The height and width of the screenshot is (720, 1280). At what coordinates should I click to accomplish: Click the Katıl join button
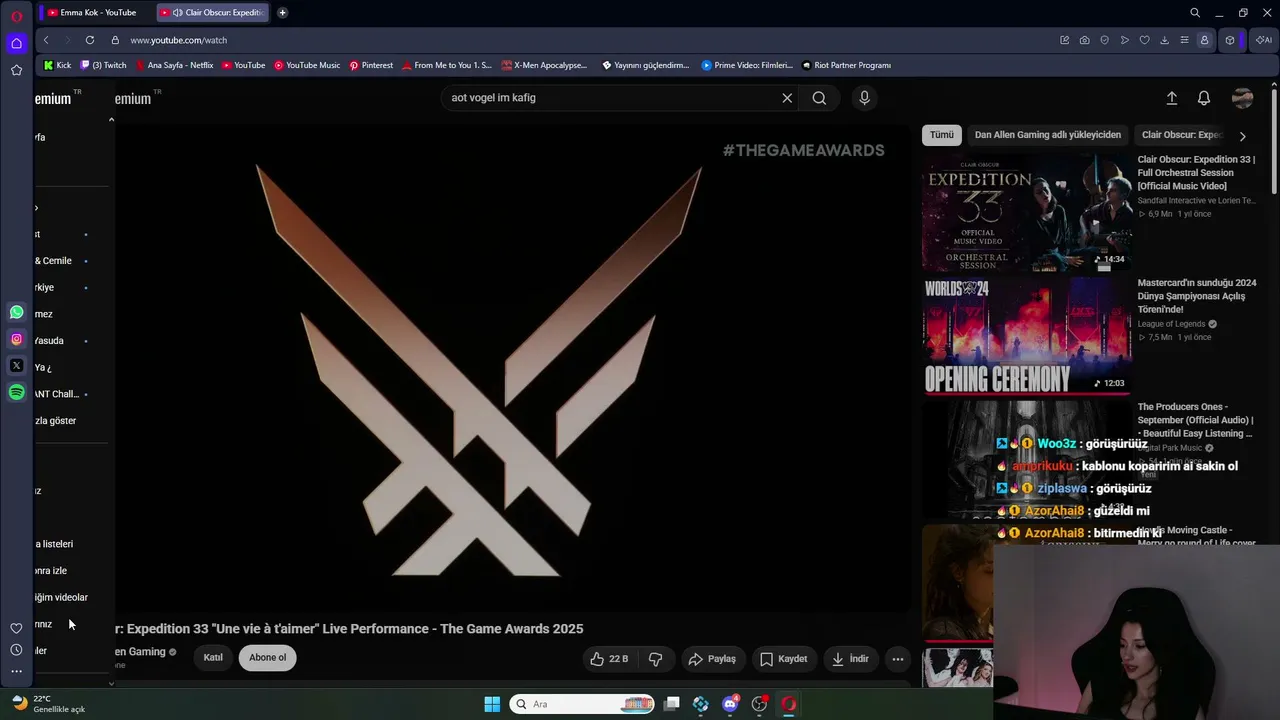point(213,658)
